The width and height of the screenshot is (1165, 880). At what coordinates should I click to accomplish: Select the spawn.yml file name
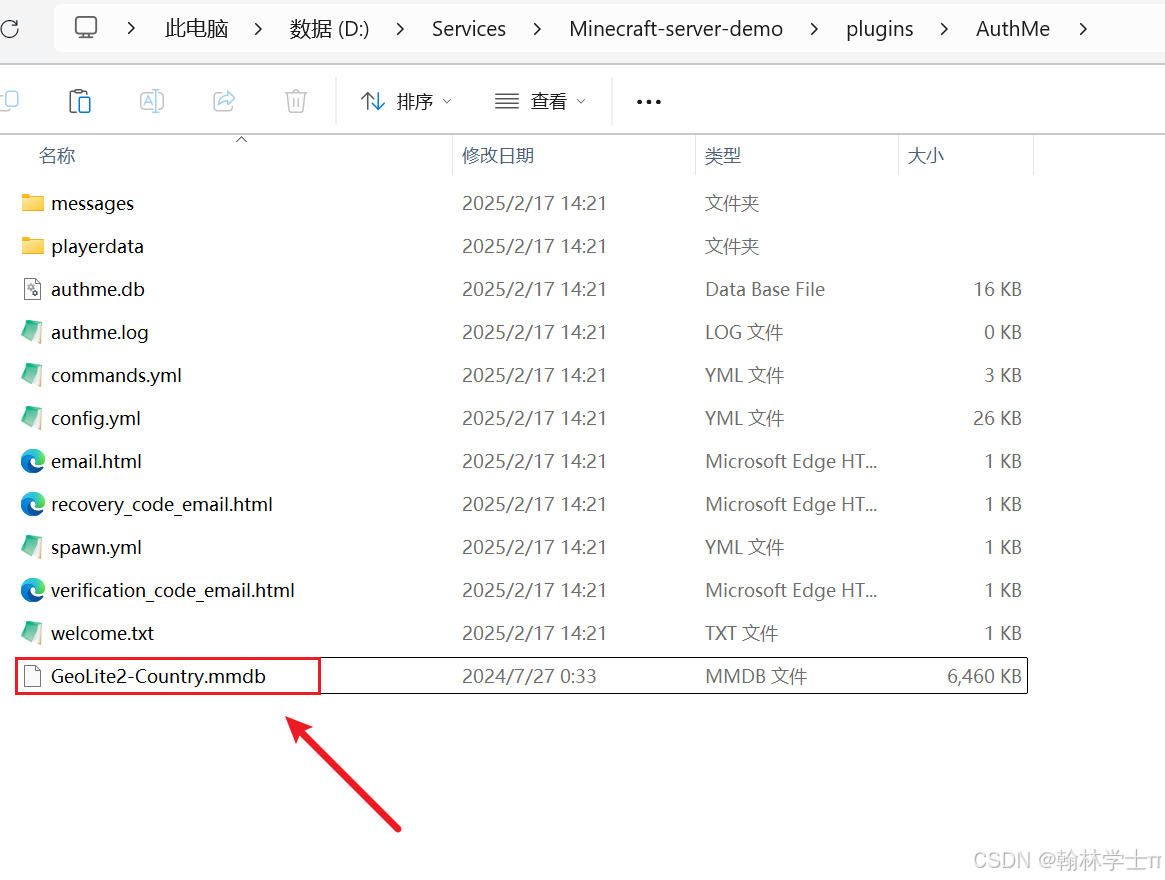[x=96, y=549]
